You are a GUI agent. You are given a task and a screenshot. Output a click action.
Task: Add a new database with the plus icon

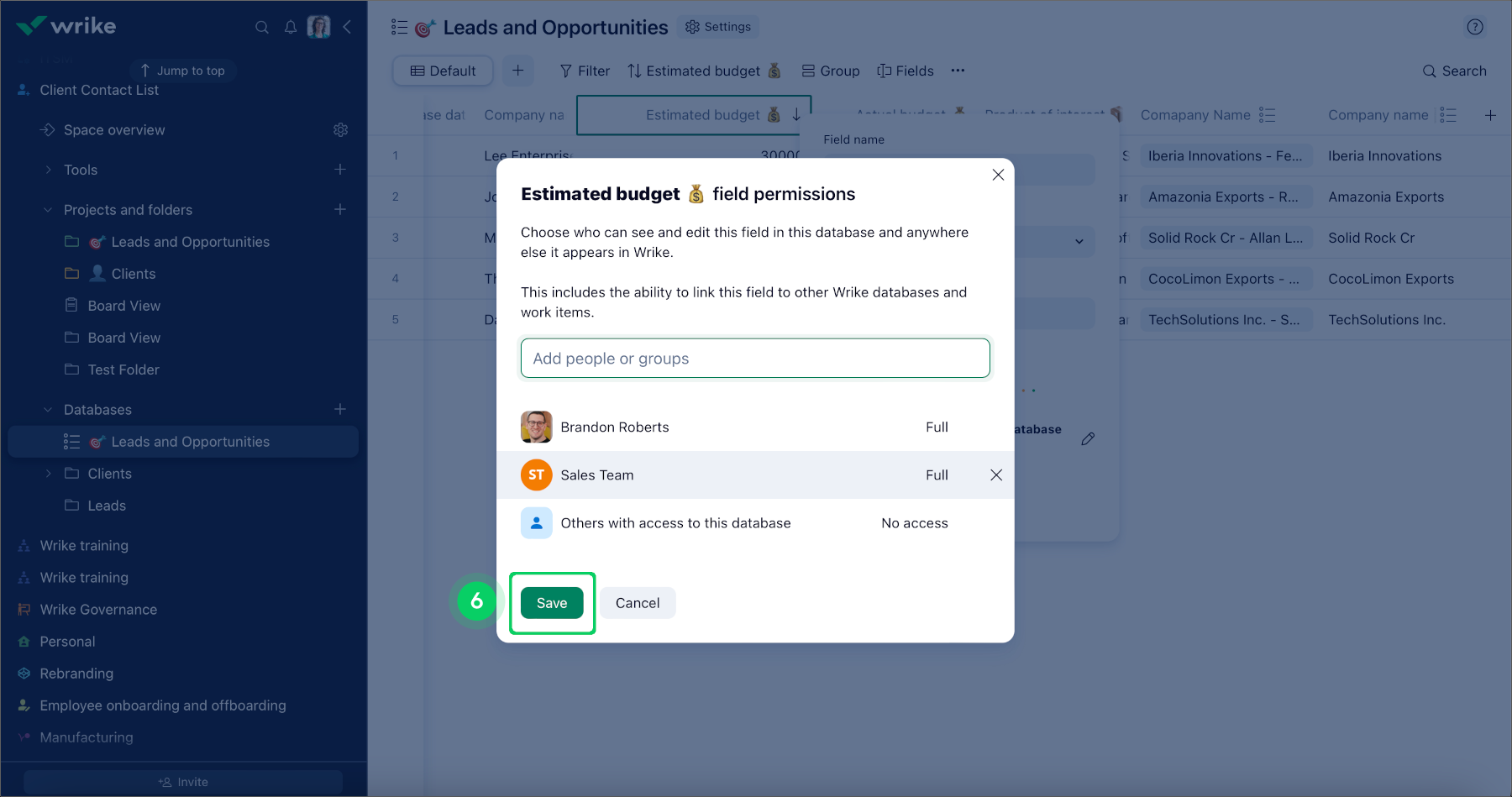tap(340, 409)
